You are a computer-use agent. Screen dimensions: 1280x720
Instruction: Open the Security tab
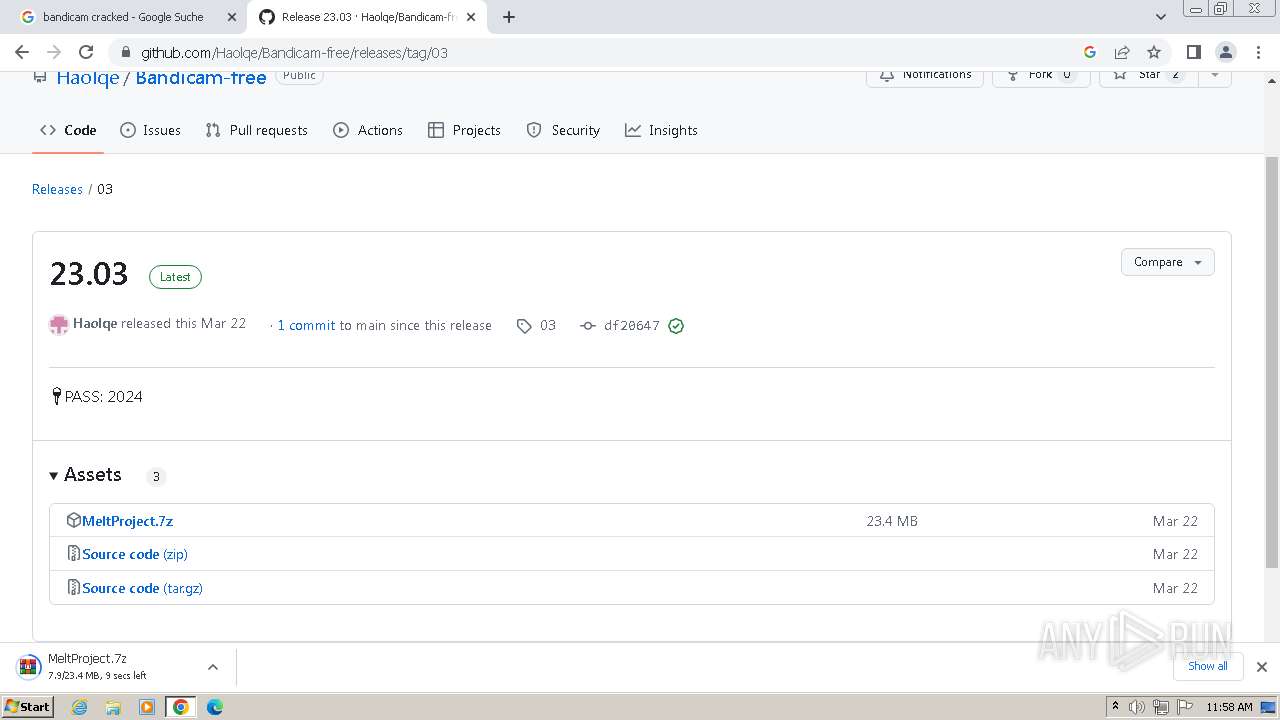point(563,130)
